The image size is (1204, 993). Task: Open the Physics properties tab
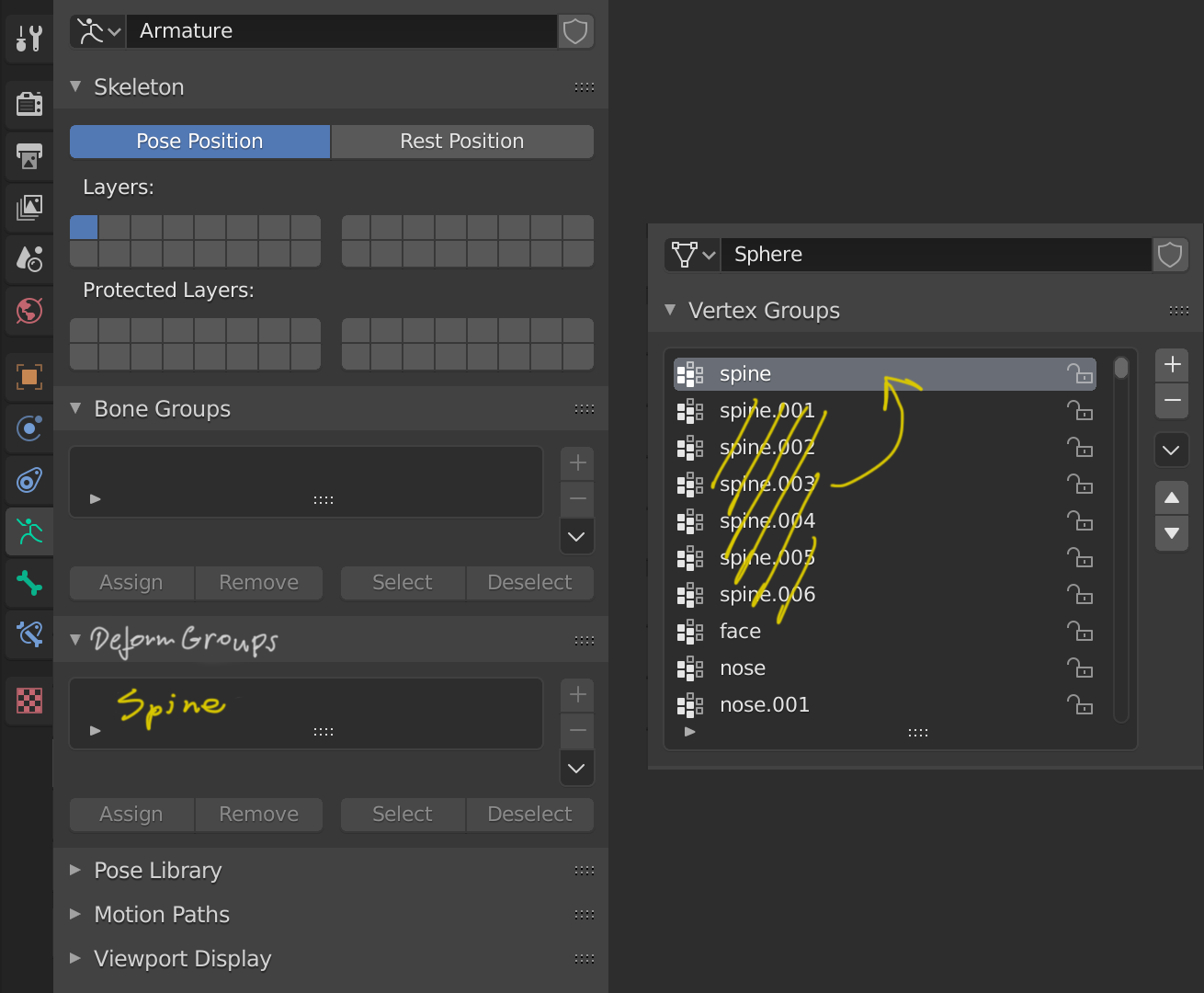pos(29,428)
